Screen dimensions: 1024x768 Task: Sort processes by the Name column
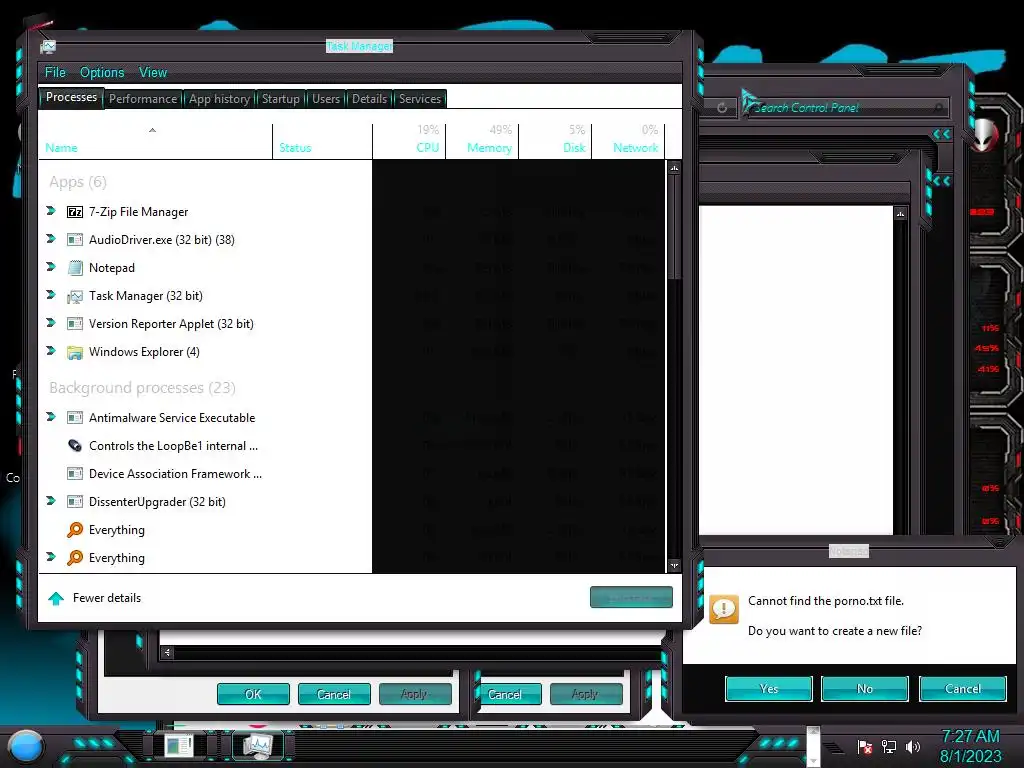pos(155,142)
